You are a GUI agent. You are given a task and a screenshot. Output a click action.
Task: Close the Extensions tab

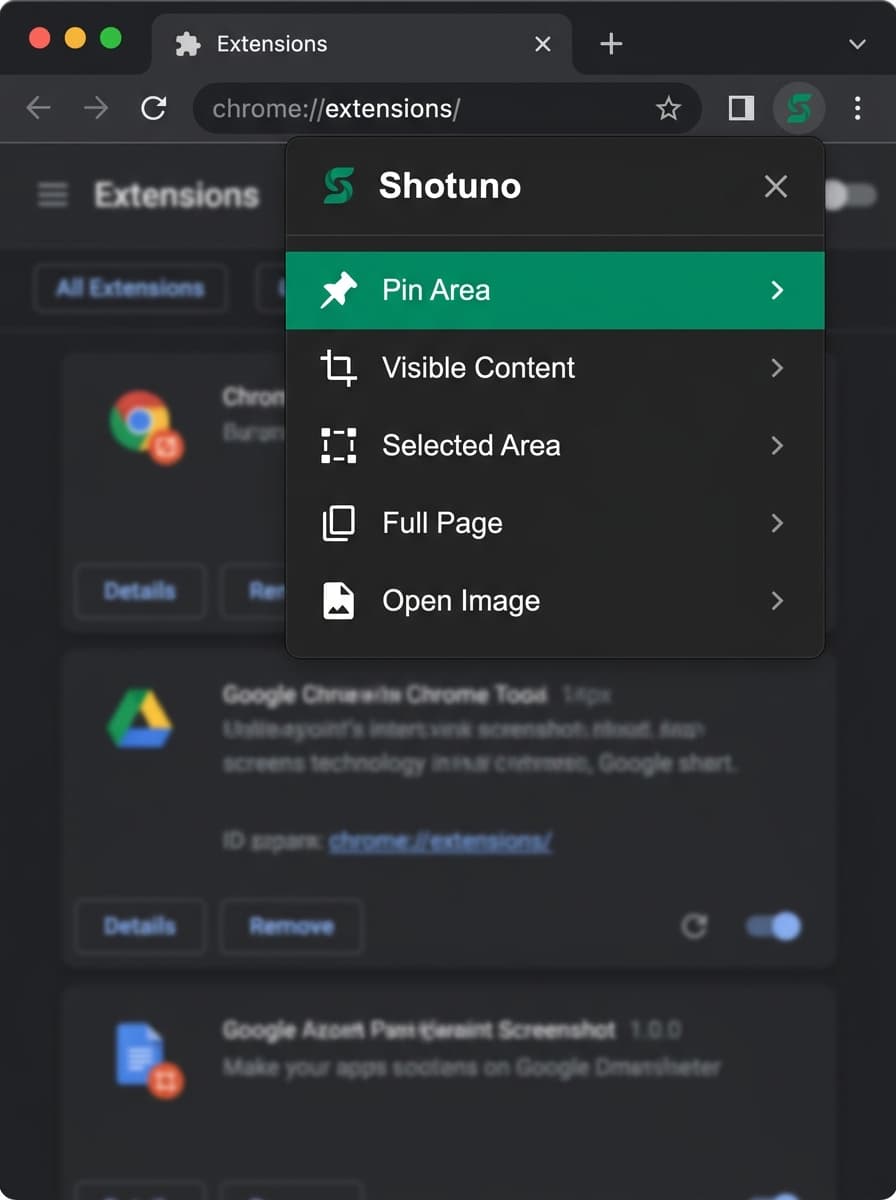point(543,44)
